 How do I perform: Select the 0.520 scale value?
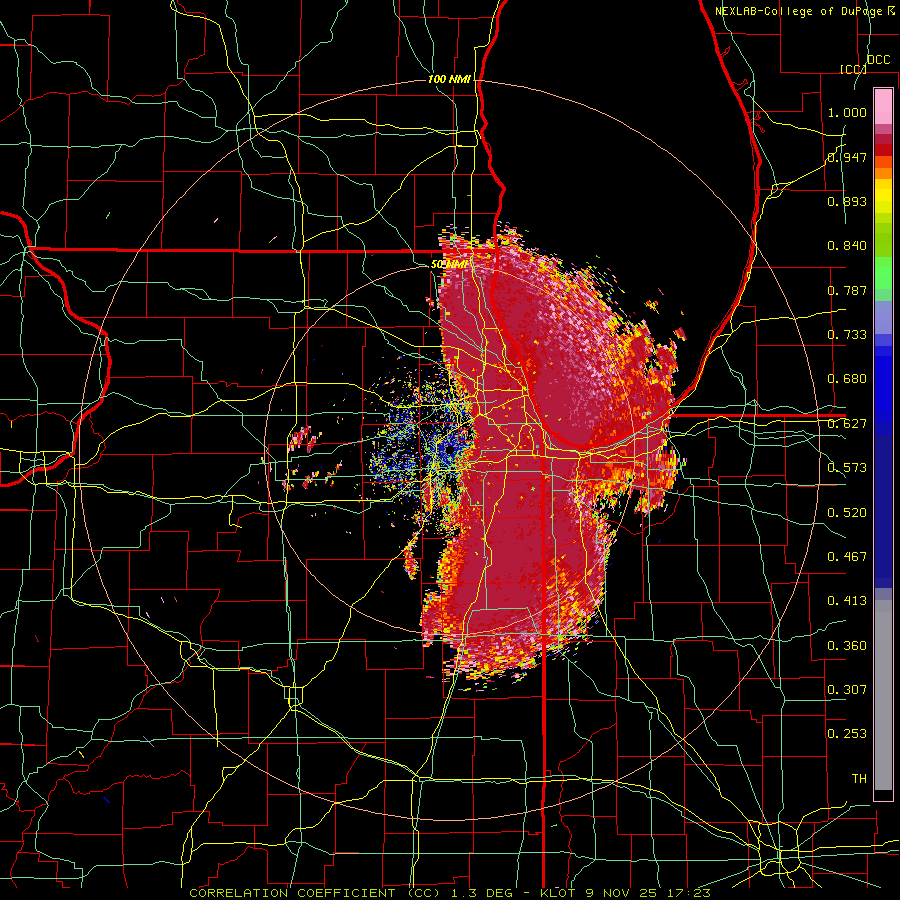pyautogui.click(x=847, y=513)
